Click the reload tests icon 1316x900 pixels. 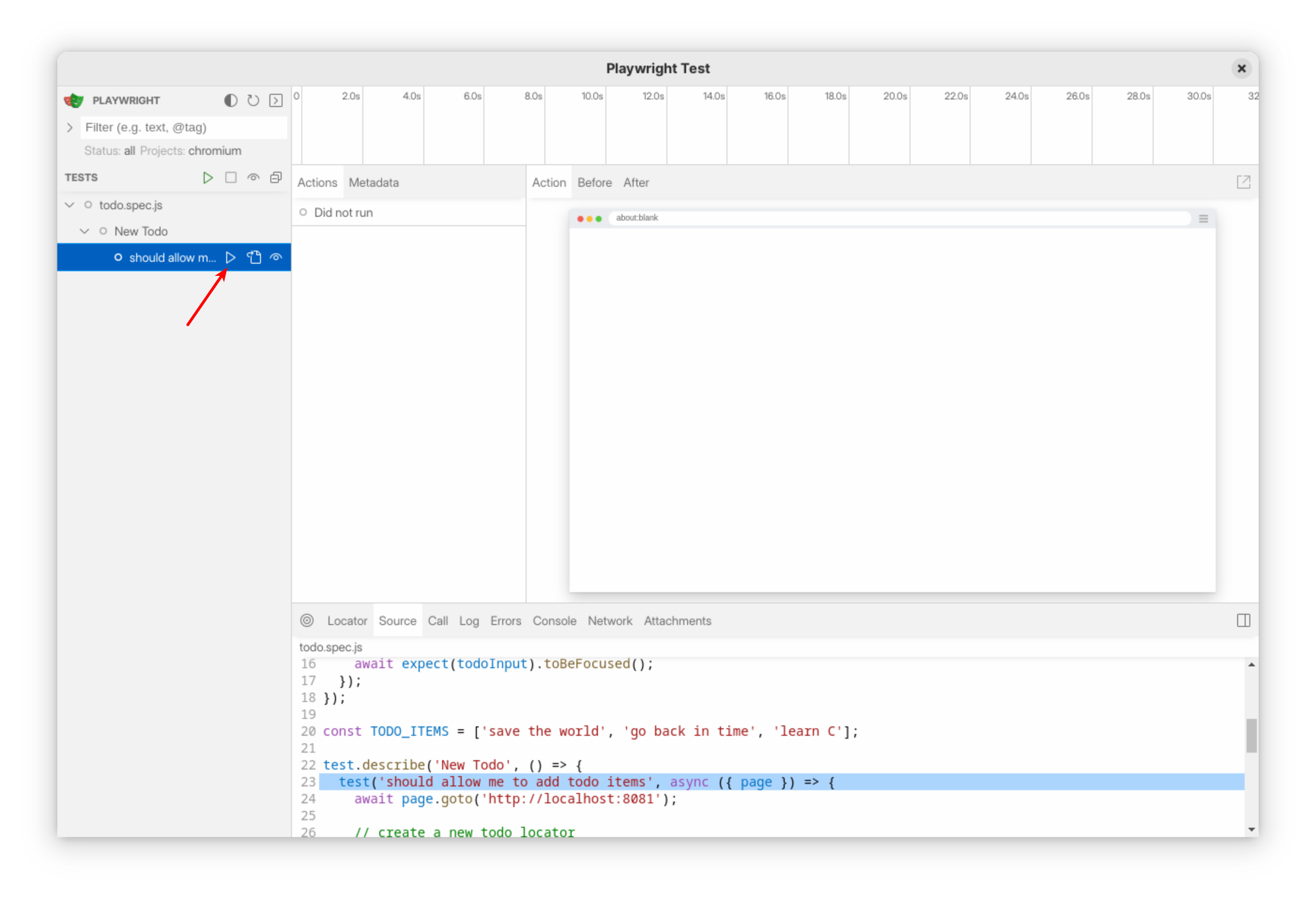pos(253,101)
